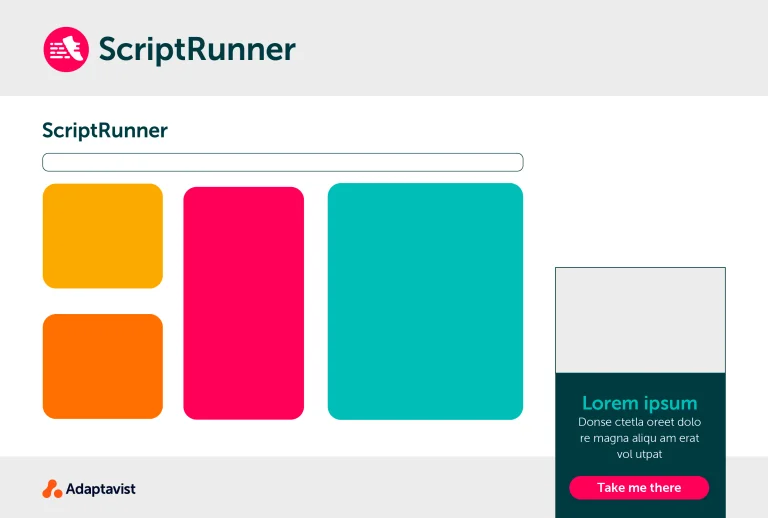Open the Adaptavist text link in footer
This screenshot has height=518, width=768.
(x=100, y=489)
